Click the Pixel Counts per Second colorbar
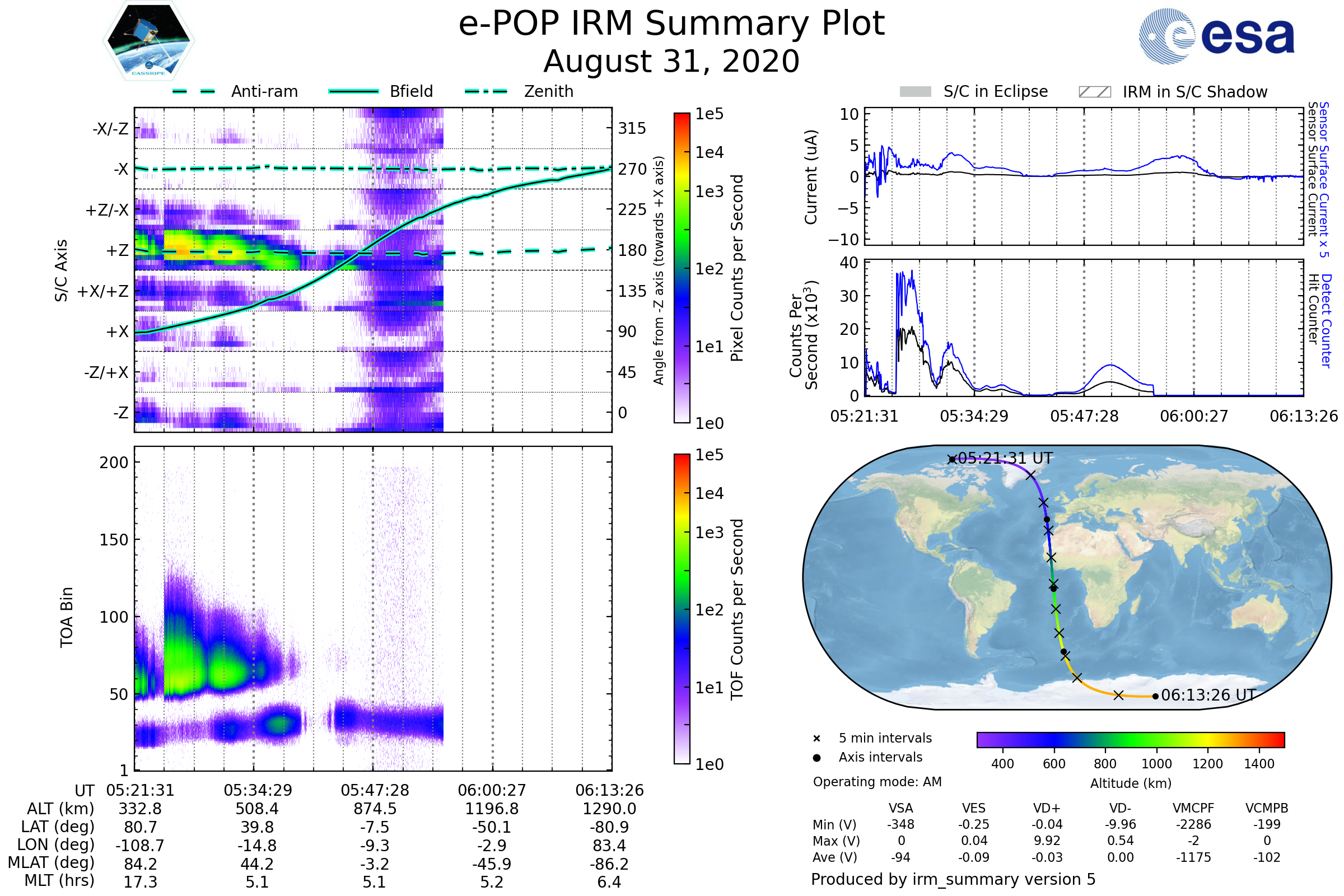Screen dimensions: 1344x896 [682, 268]
